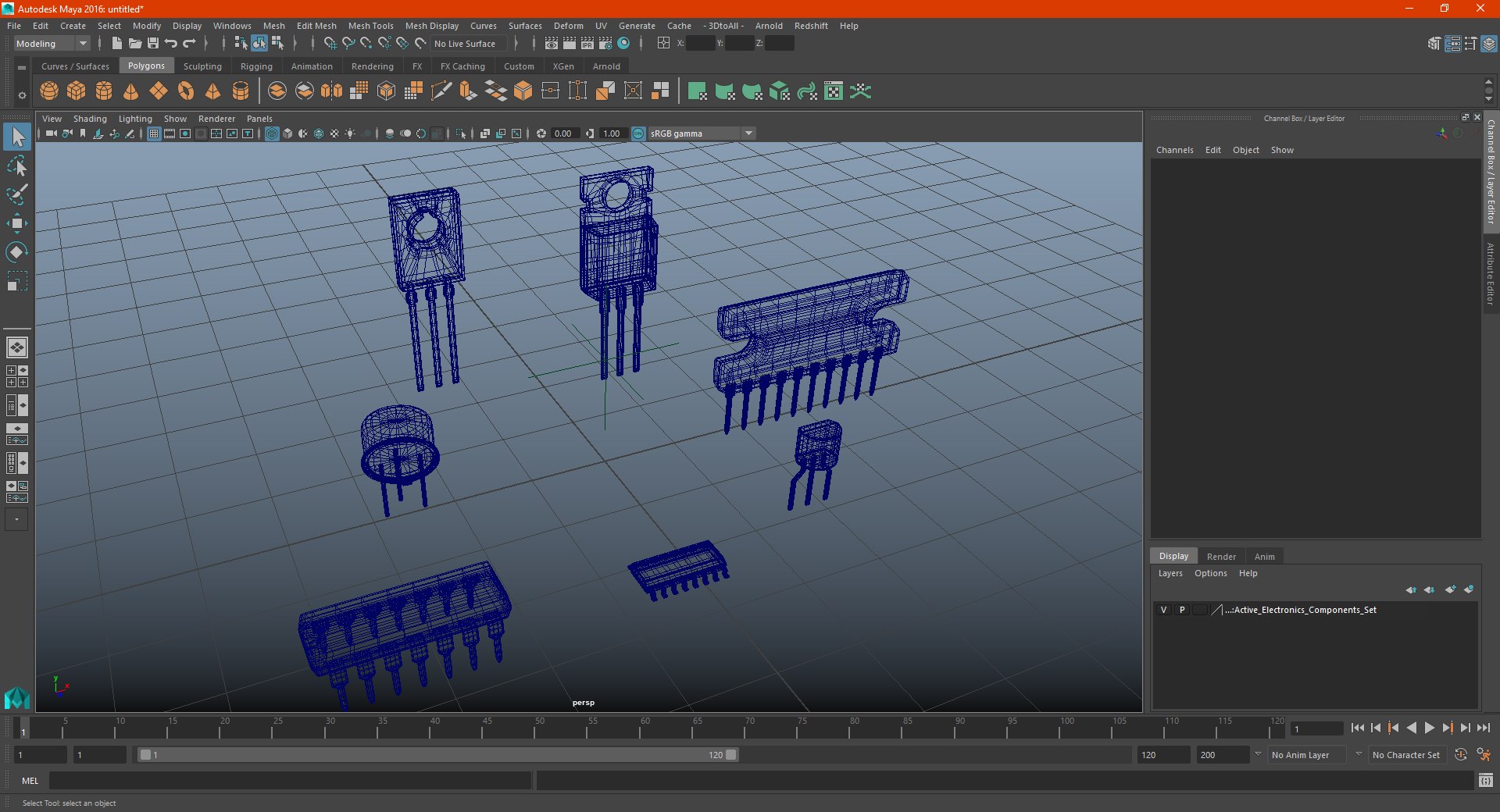The image size is (1500, 812).
Task: Open Options menu in Layer Editor
Action: point(1210,573)
